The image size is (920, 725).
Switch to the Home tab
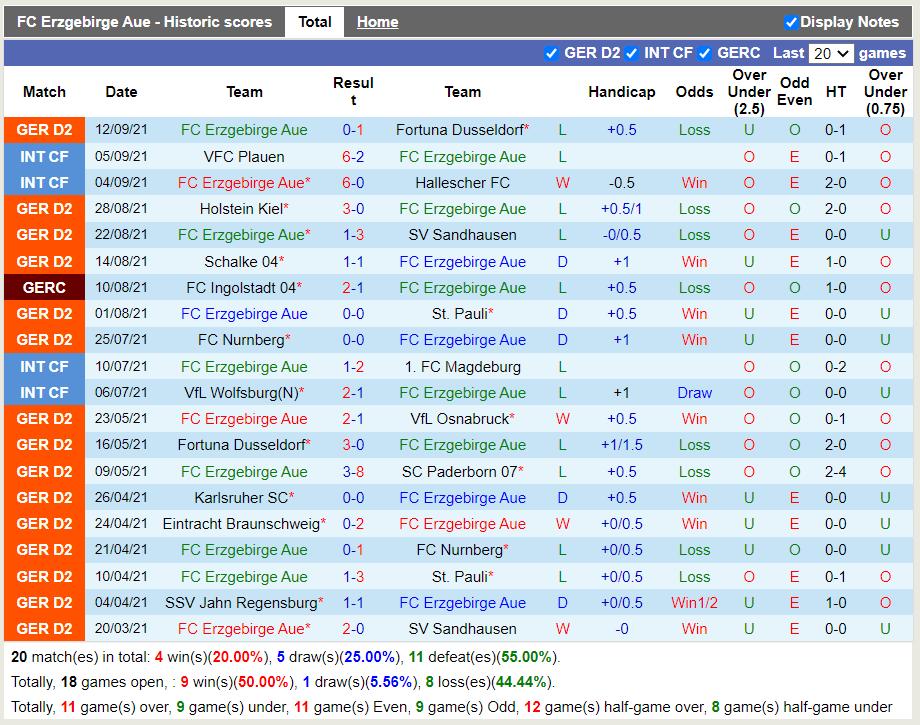377,22
